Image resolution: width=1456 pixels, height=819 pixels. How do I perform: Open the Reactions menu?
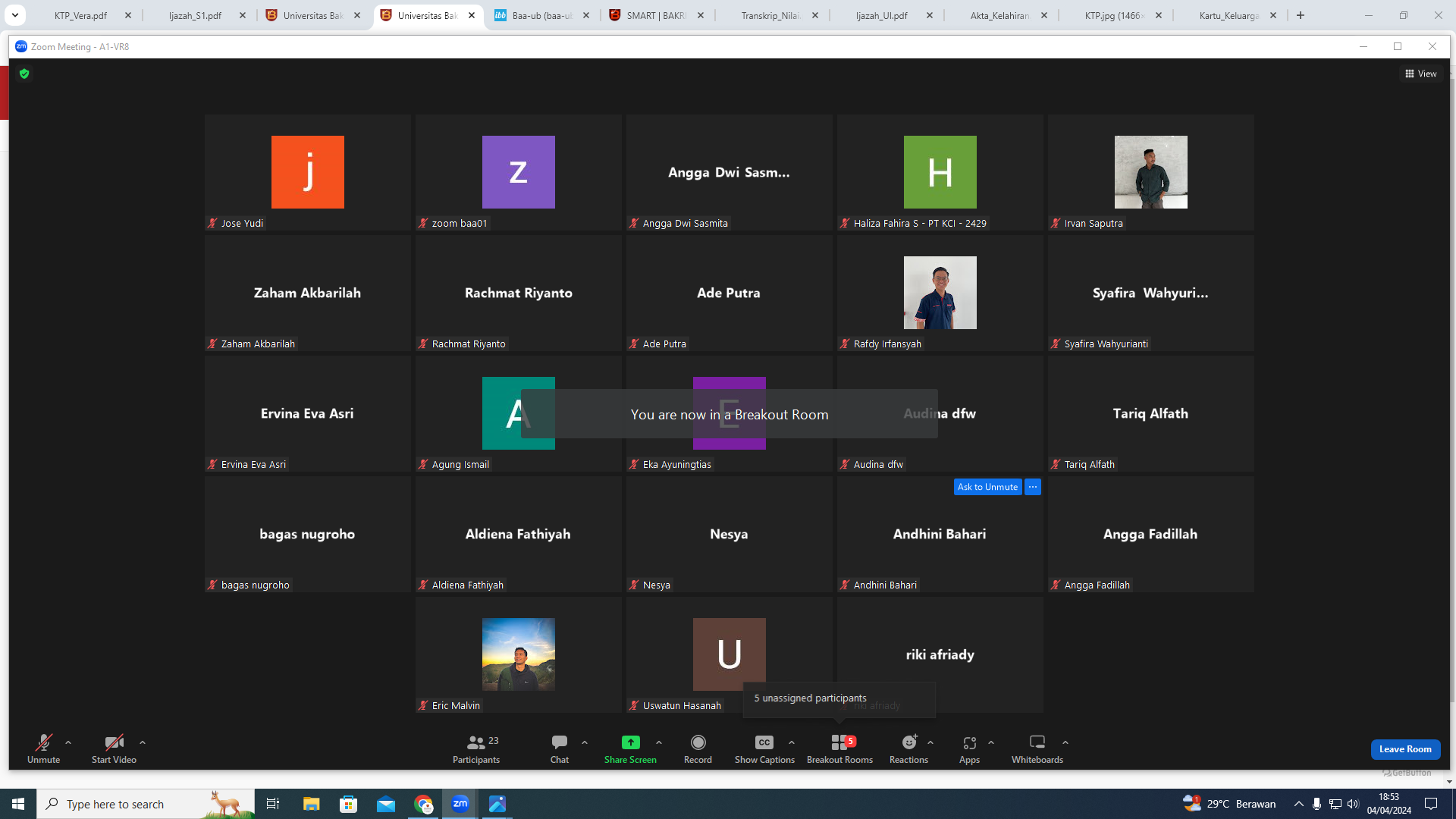click(x=908, y=748)
